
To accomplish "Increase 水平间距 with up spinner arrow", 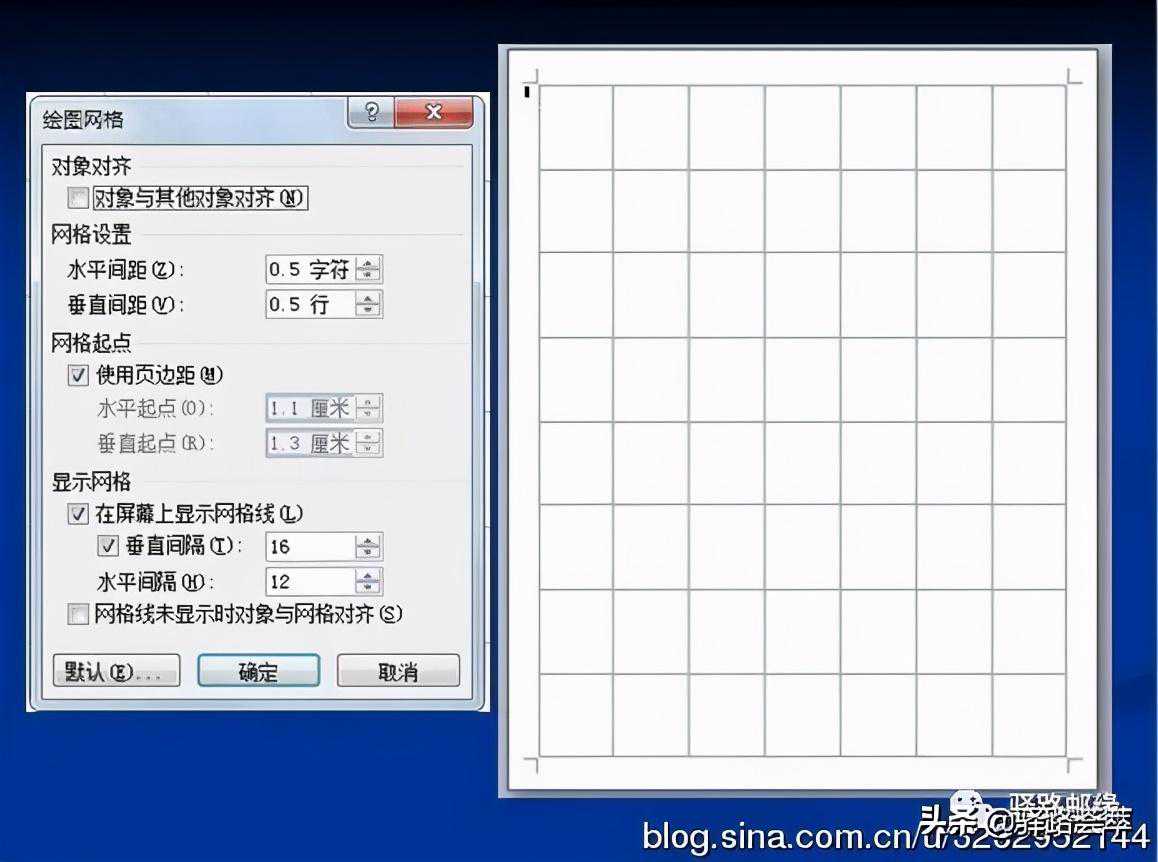I will pyautogui.click(x=370, y=264).
